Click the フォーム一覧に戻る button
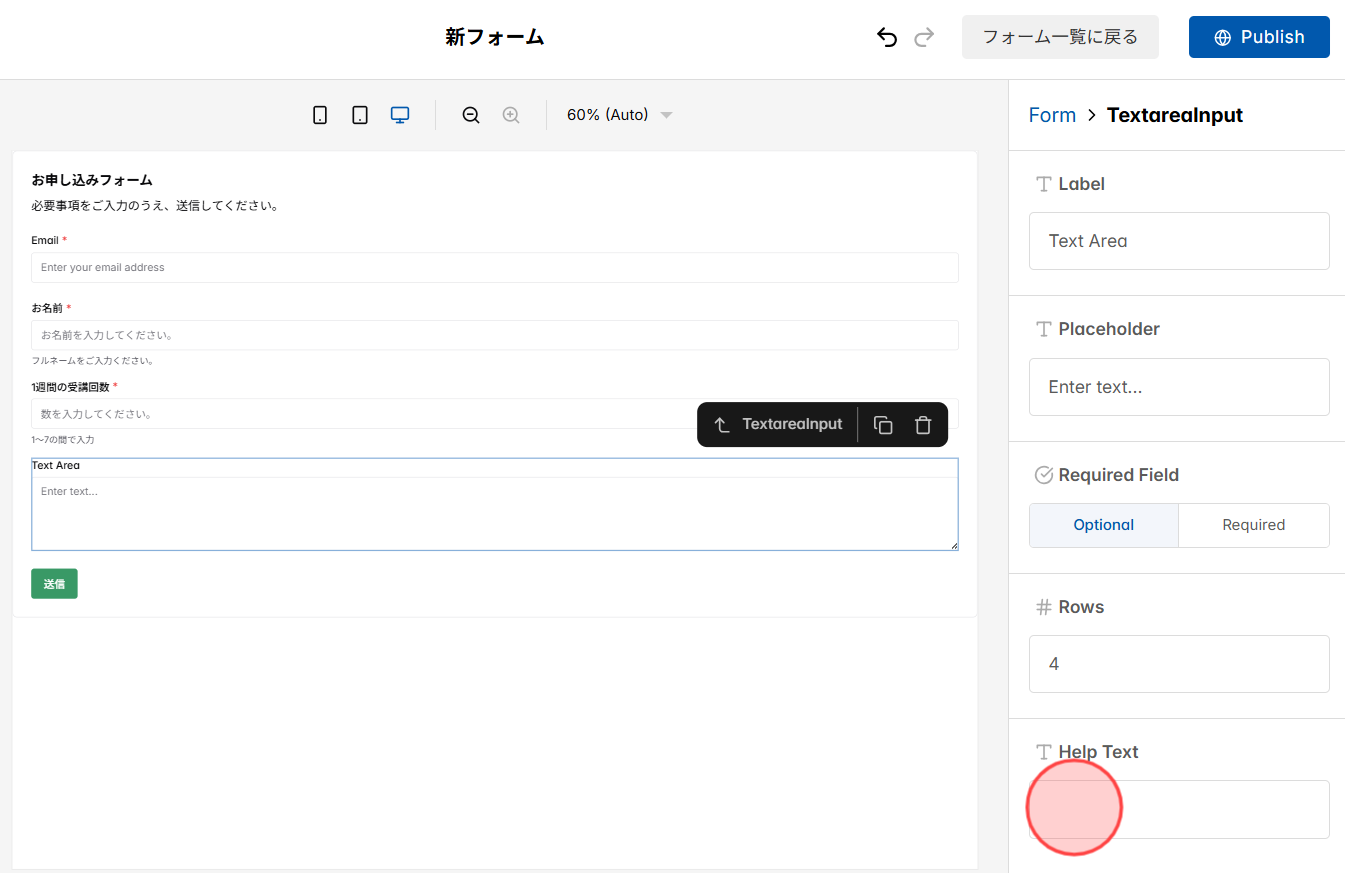 (x=1060, y=36)
